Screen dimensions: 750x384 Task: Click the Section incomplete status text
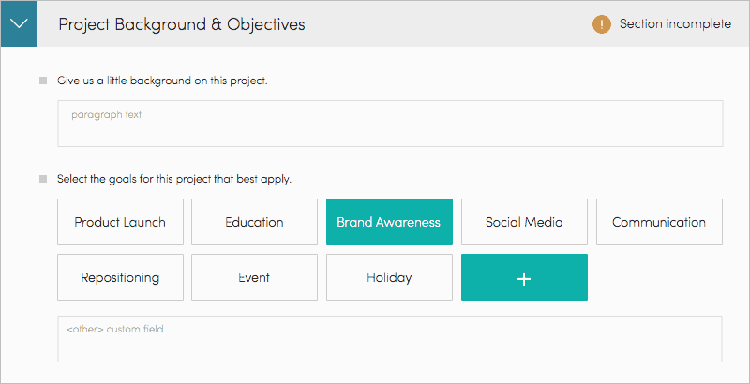click(675, 24)
